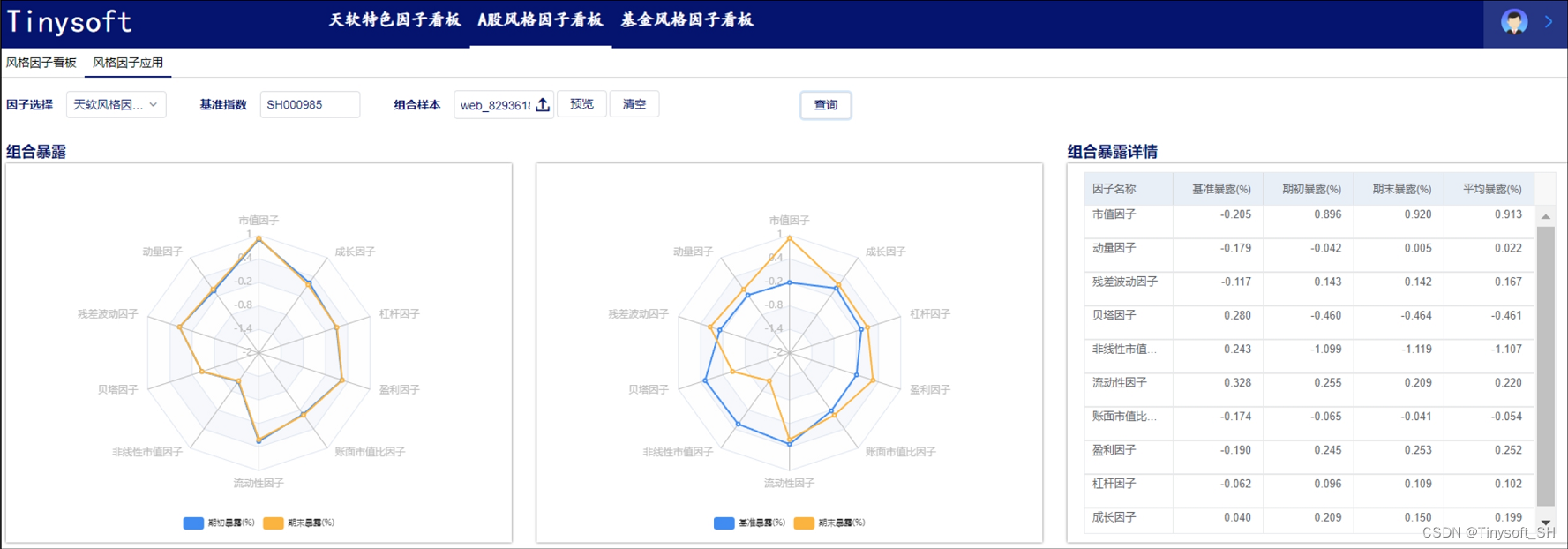Click the table scrollbar up arrow
Image resolution: width=1568 pixels, height=549 pixels.
pos(1546,216)
